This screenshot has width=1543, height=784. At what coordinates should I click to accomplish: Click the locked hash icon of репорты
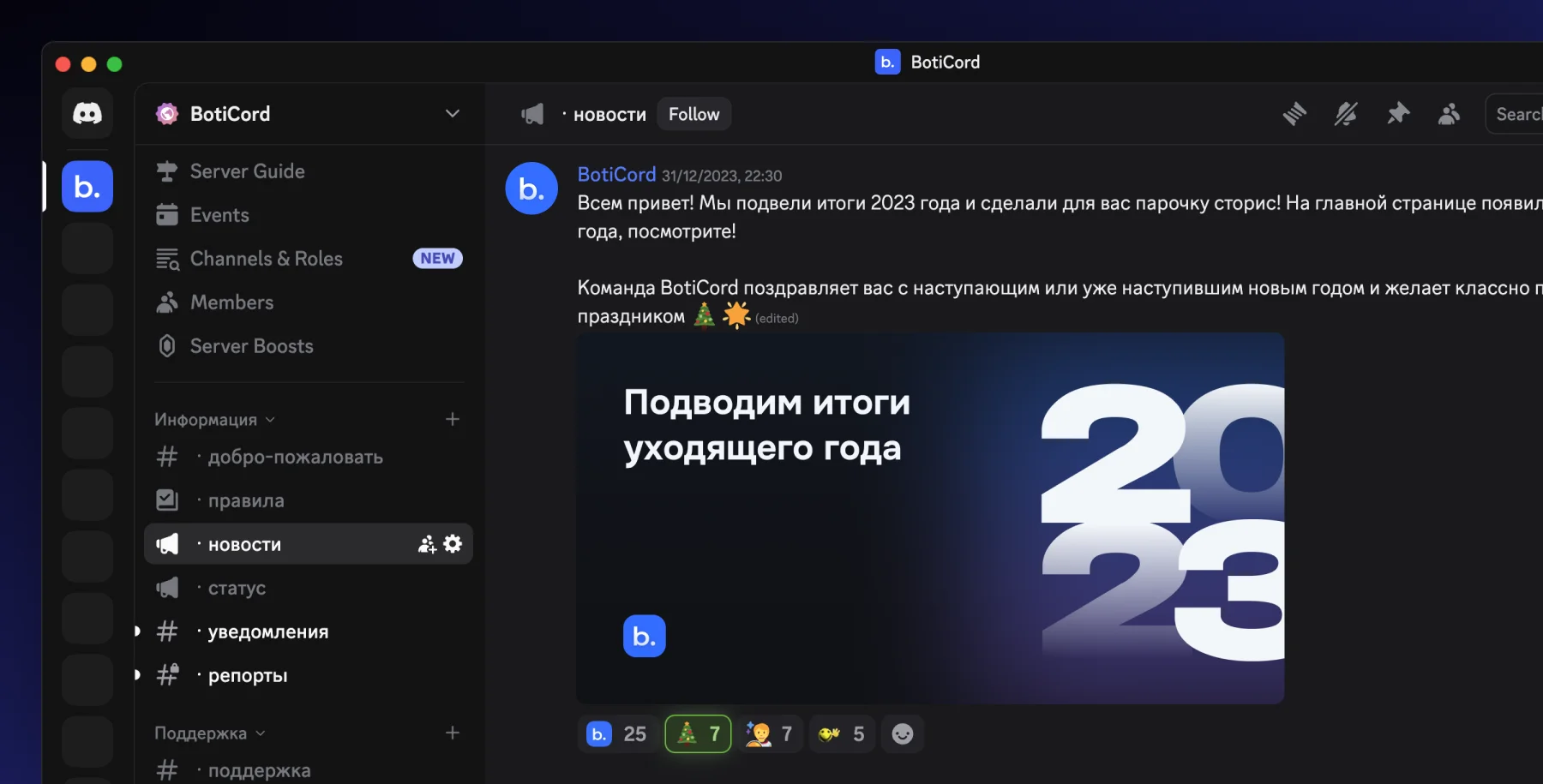(x=168, y=675)
